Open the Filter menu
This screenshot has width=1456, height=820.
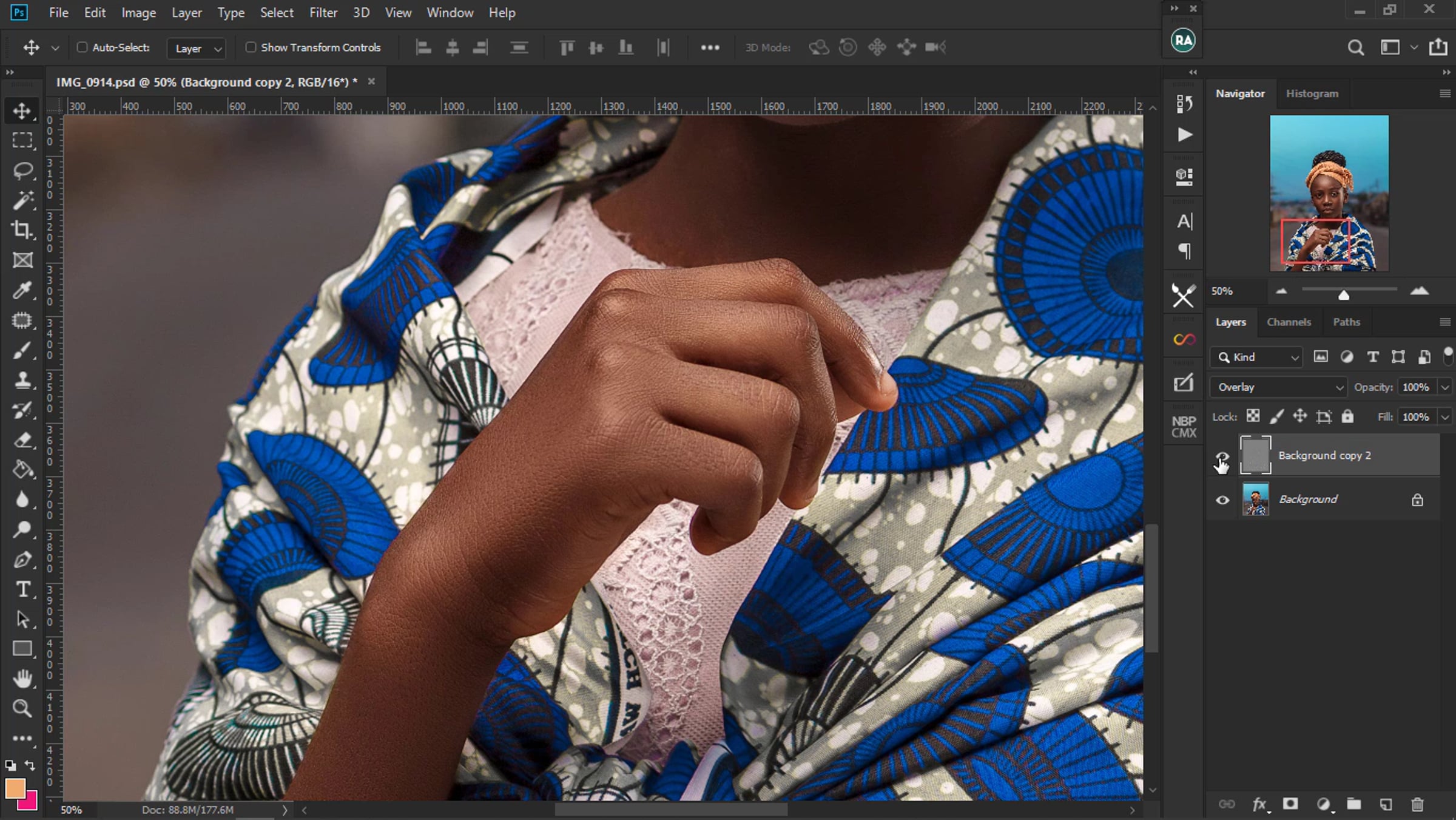click(x=323, y=13)
